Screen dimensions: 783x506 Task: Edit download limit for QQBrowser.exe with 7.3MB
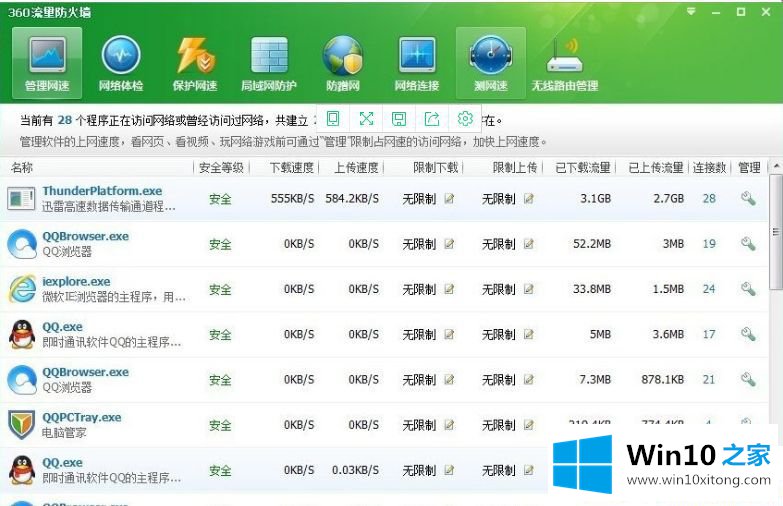tap(449, 380)
